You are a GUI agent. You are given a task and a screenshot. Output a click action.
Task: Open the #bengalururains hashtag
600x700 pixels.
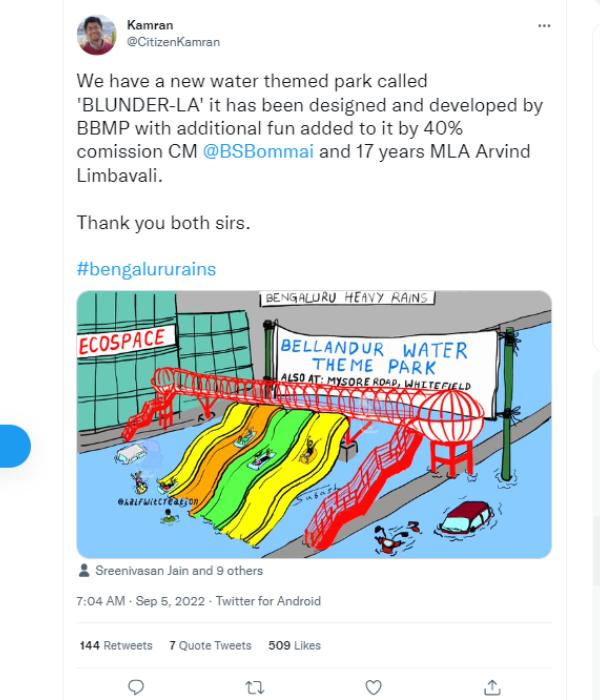(146, 269)
